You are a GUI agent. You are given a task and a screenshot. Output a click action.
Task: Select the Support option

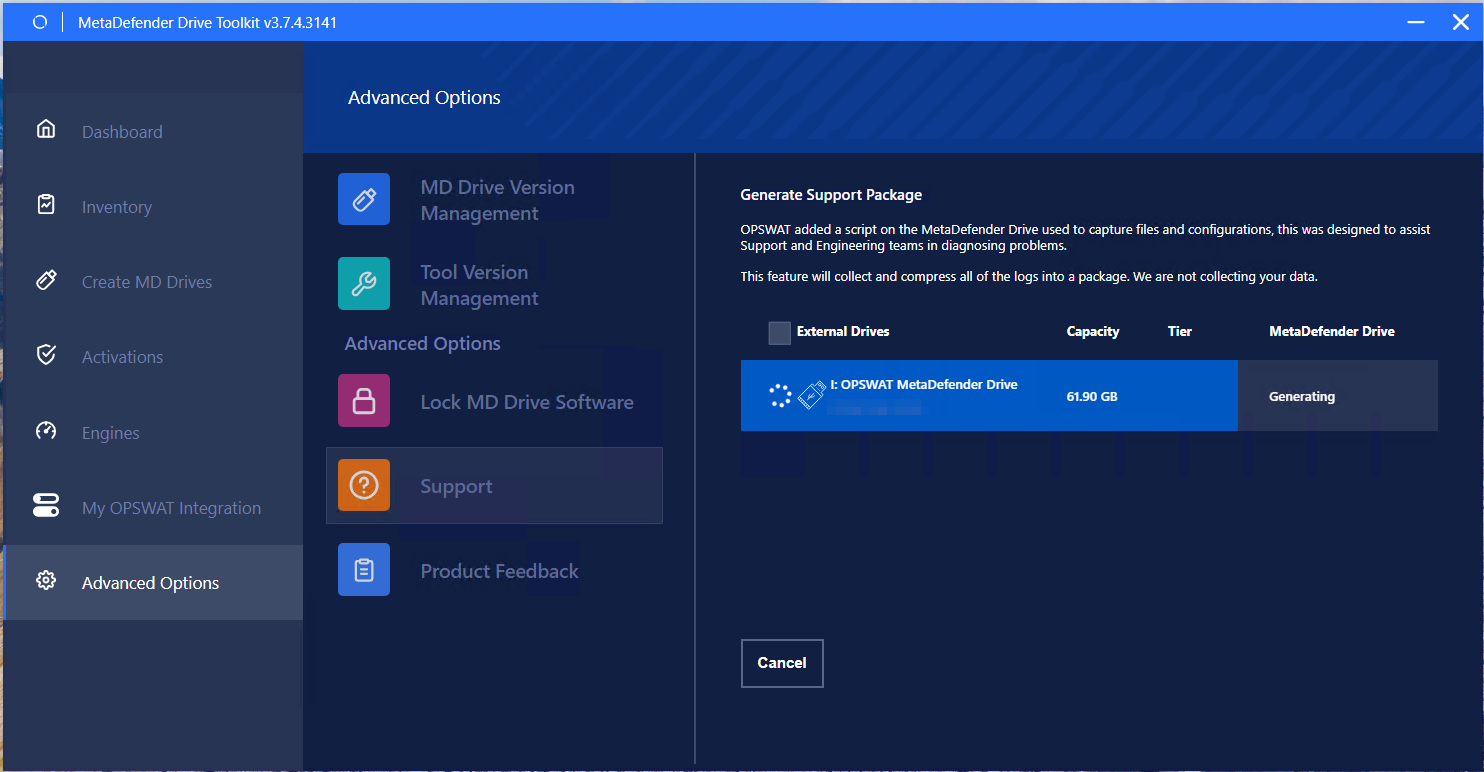(x=494, y=485)
